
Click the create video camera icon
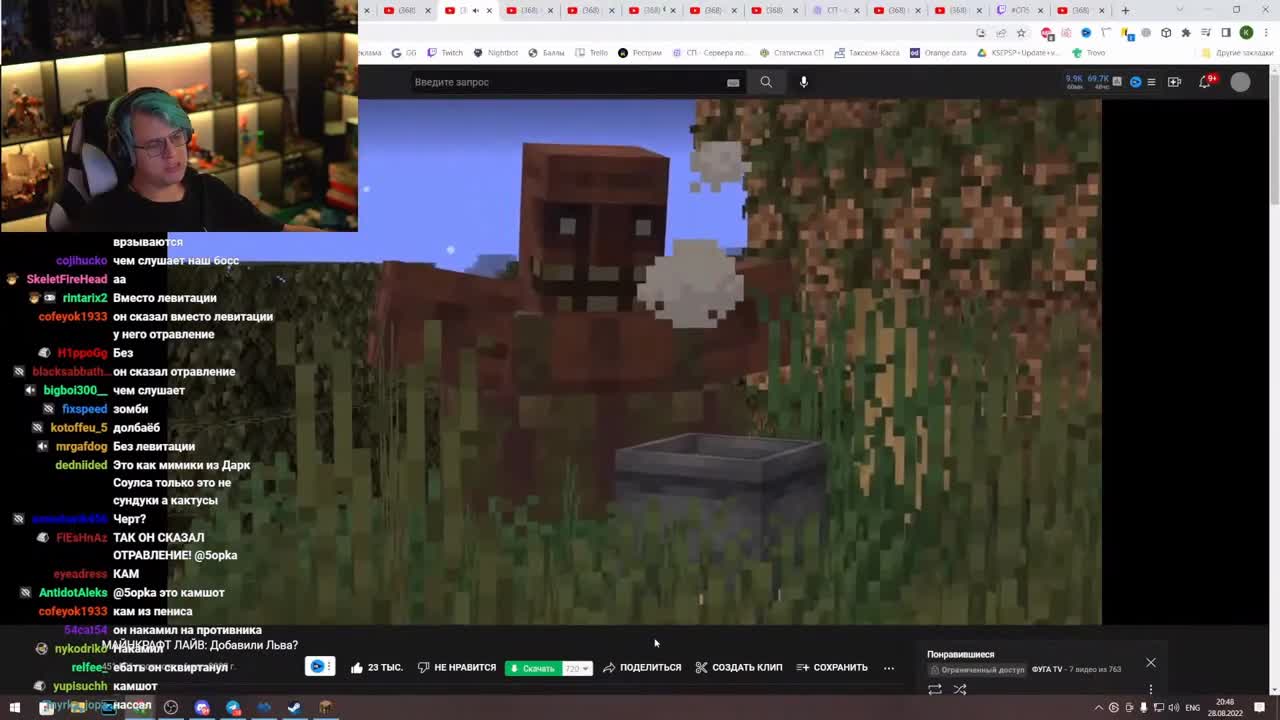coord(1174,82)
